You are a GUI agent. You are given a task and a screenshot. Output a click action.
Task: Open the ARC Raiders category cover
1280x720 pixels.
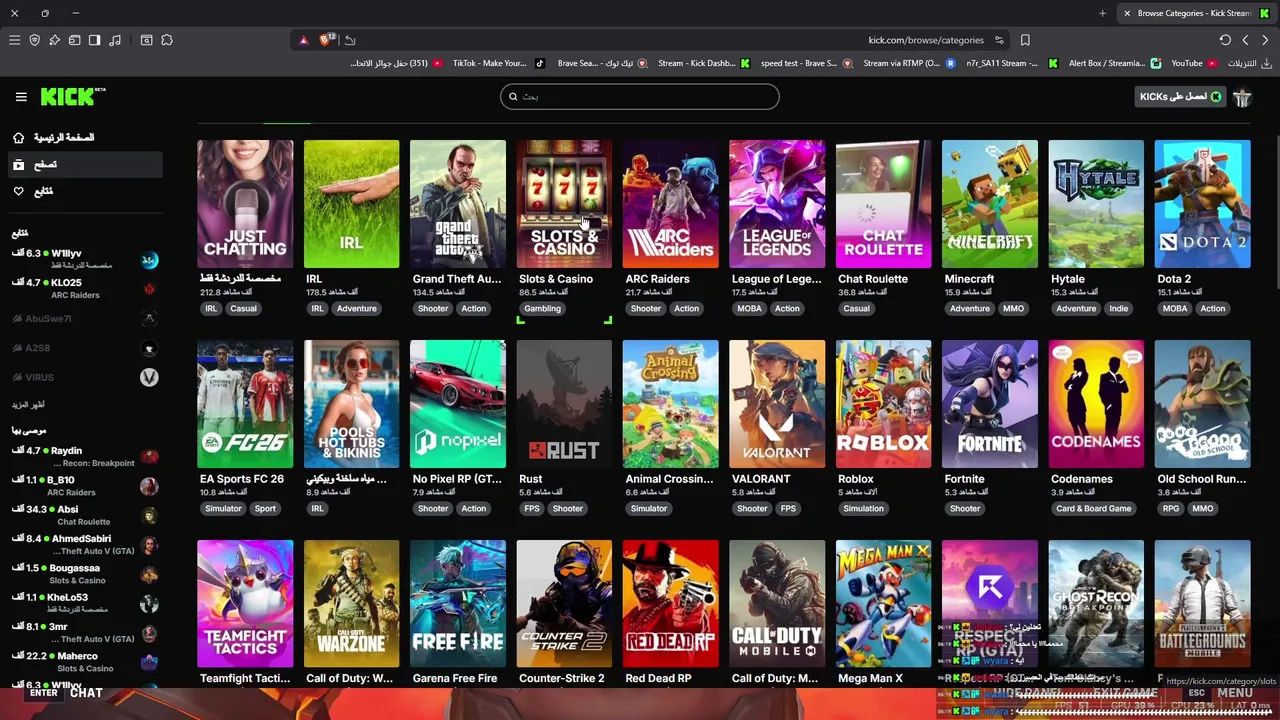pyautogui.click(x=670, y=204)
